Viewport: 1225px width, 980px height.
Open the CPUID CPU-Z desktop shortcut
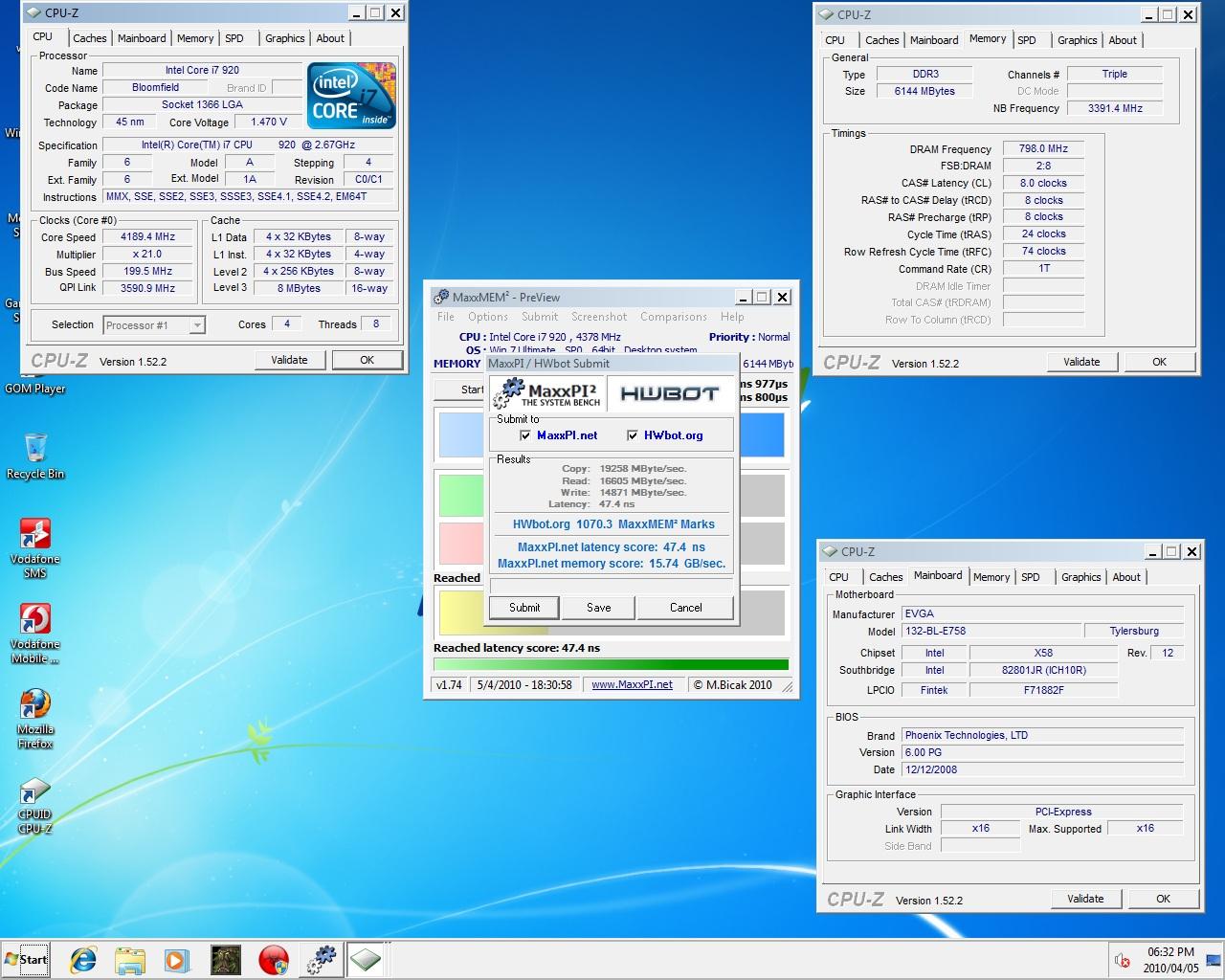pos(35,806)
